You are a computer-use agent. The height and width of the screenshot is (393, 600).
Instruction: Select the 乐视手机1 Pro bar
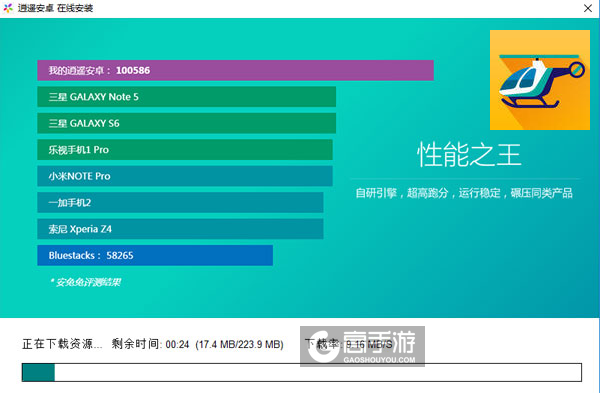tap(185, 150)
